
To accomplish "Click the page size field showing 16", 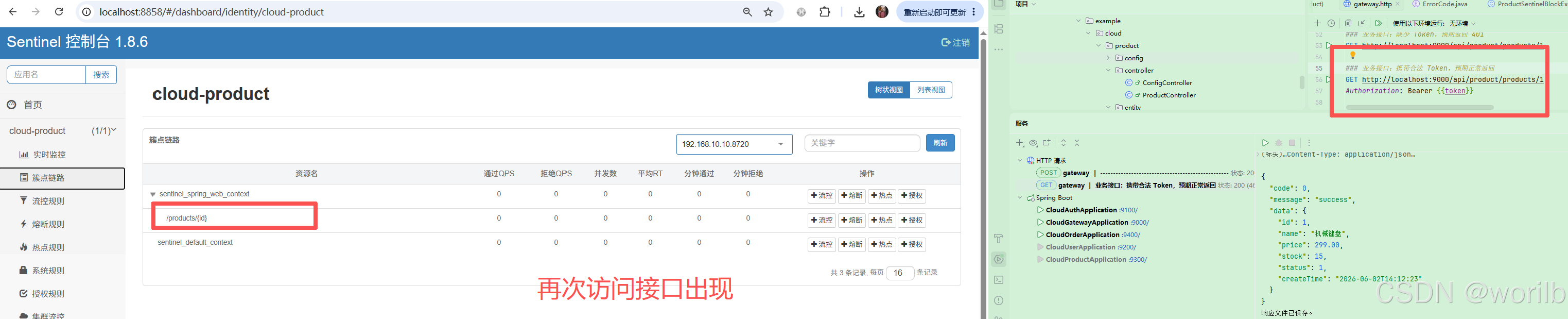I will 900,273.
